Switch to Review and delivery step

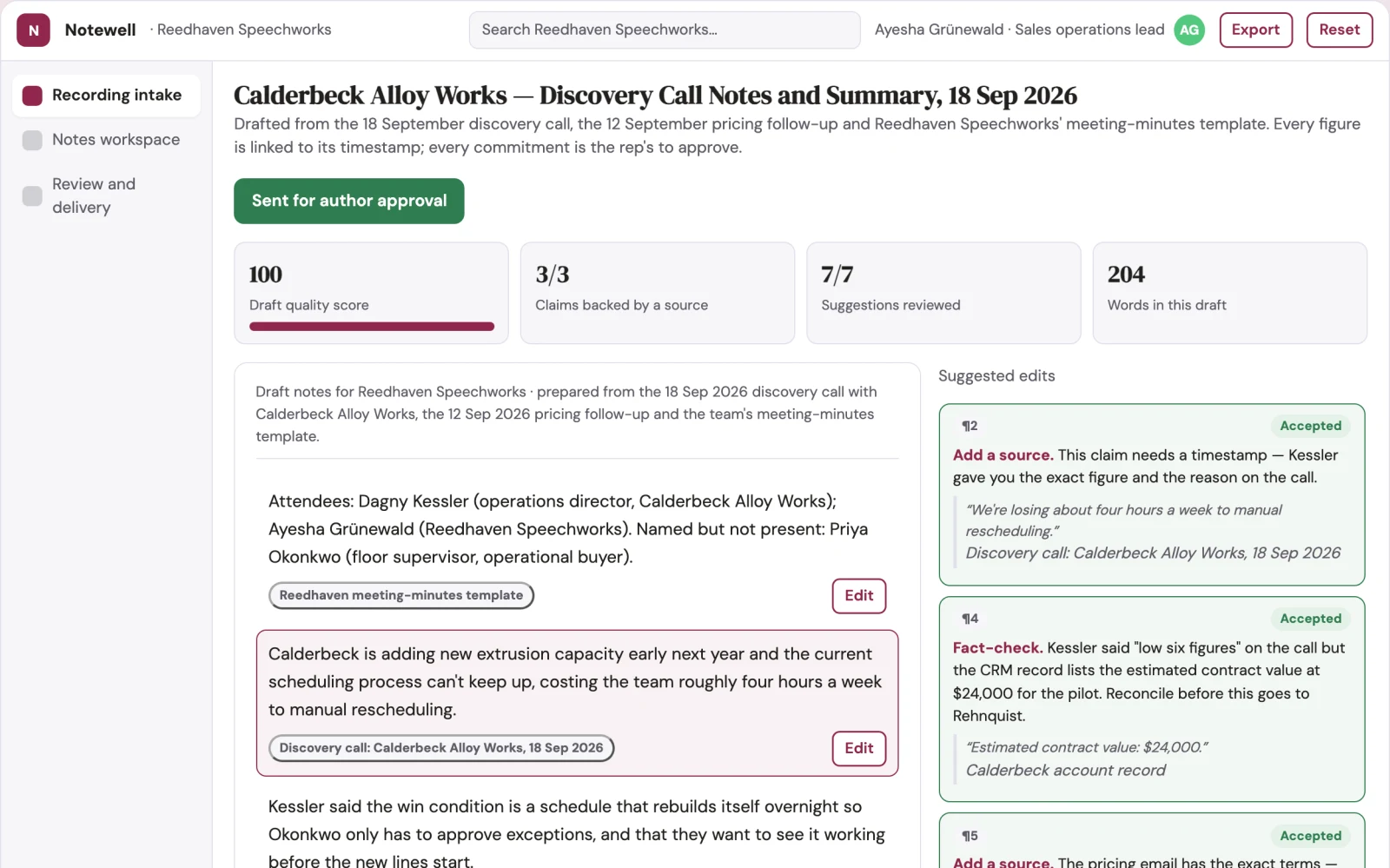coord(106,195)
